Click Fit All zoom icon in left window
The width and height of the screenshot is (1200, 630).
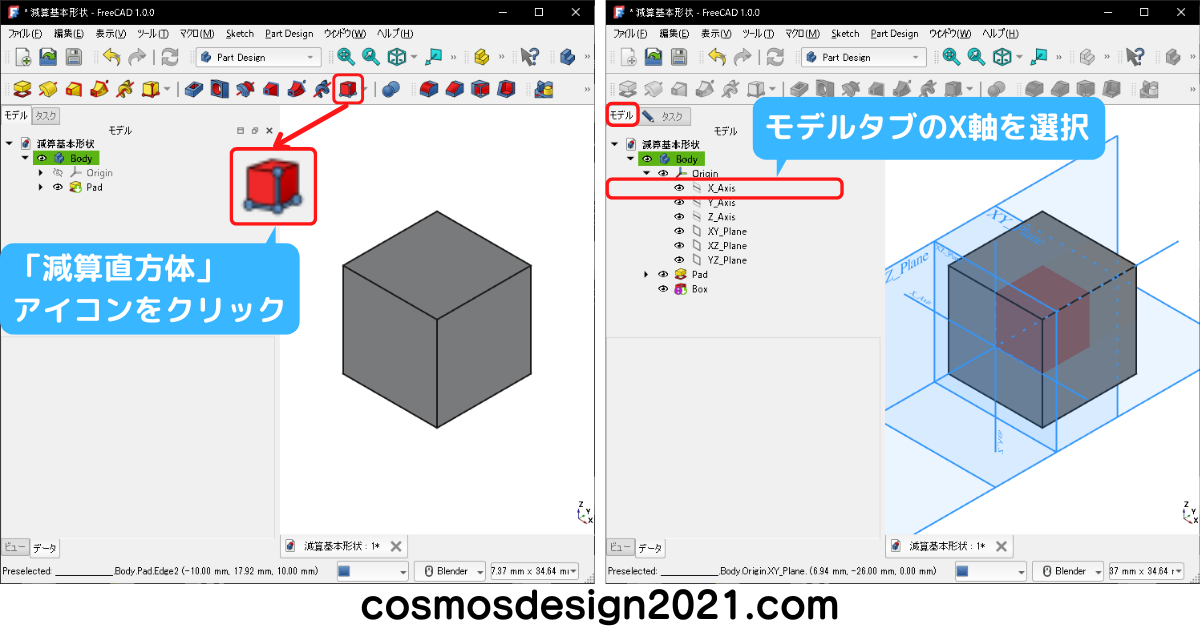pos(346,57)
